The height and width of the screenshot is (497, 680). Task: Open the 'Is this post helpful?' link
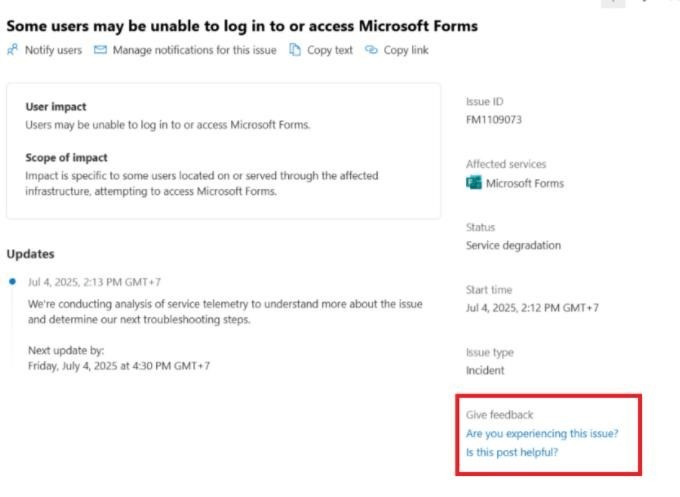[512, 452]
